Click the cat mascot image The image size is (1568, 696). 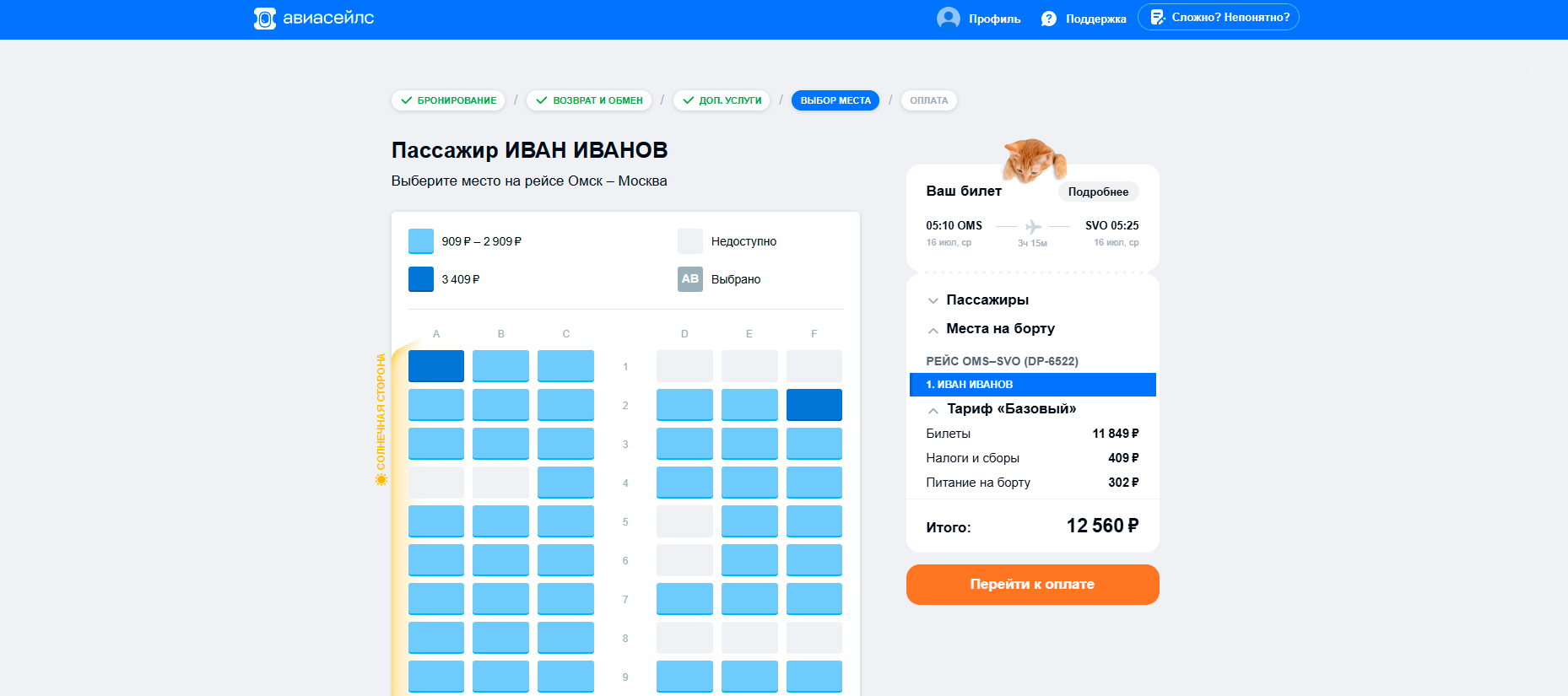[x=1034, y=161]
